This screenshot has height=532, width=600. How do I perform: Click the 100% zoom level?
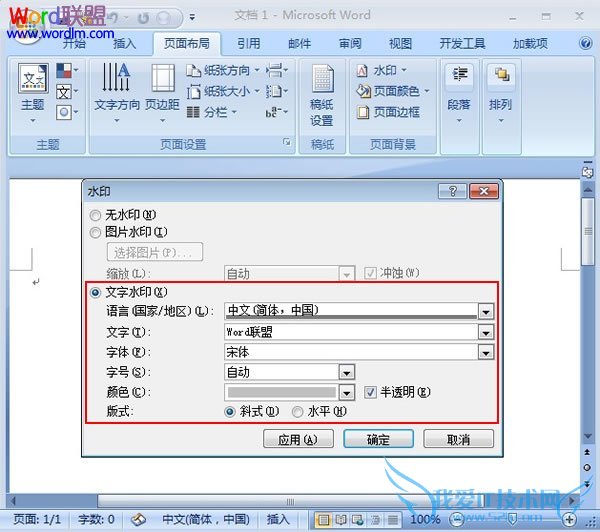(x=425, y=519)
